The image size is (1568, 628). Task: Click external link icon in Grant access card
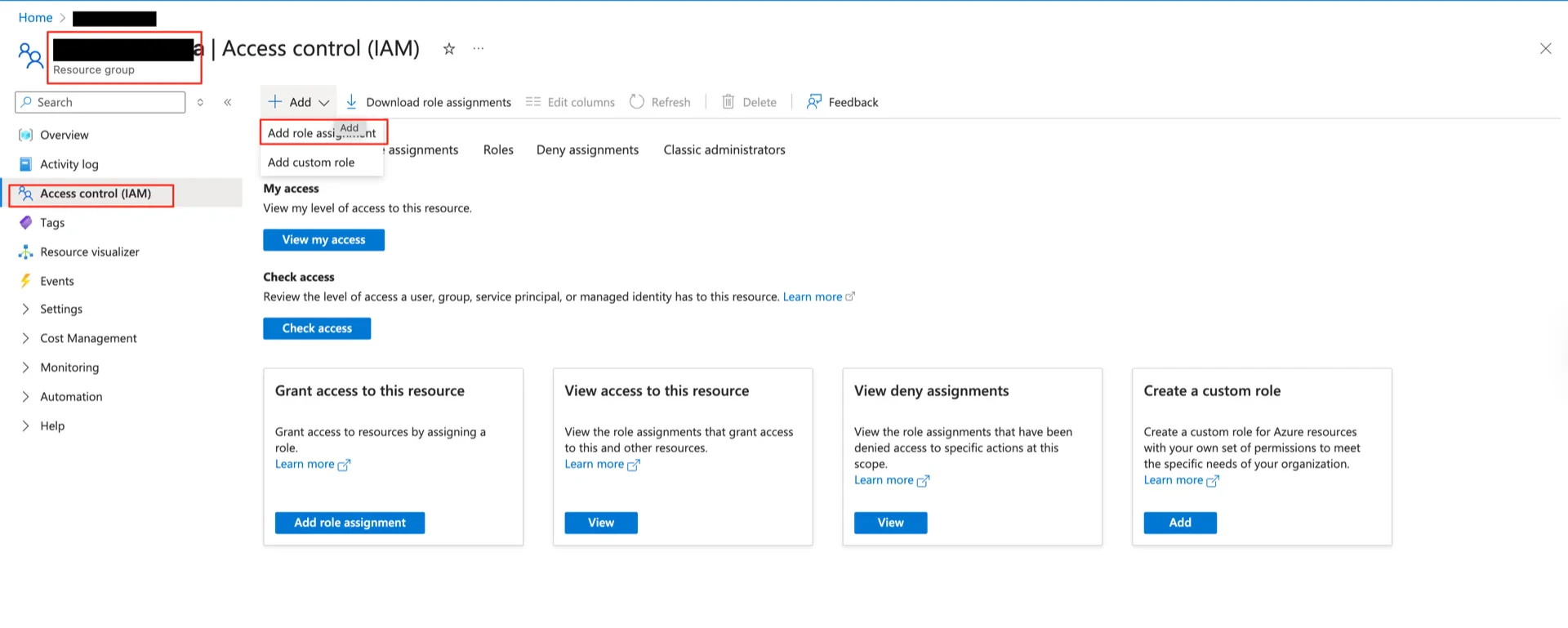point(344,465)
